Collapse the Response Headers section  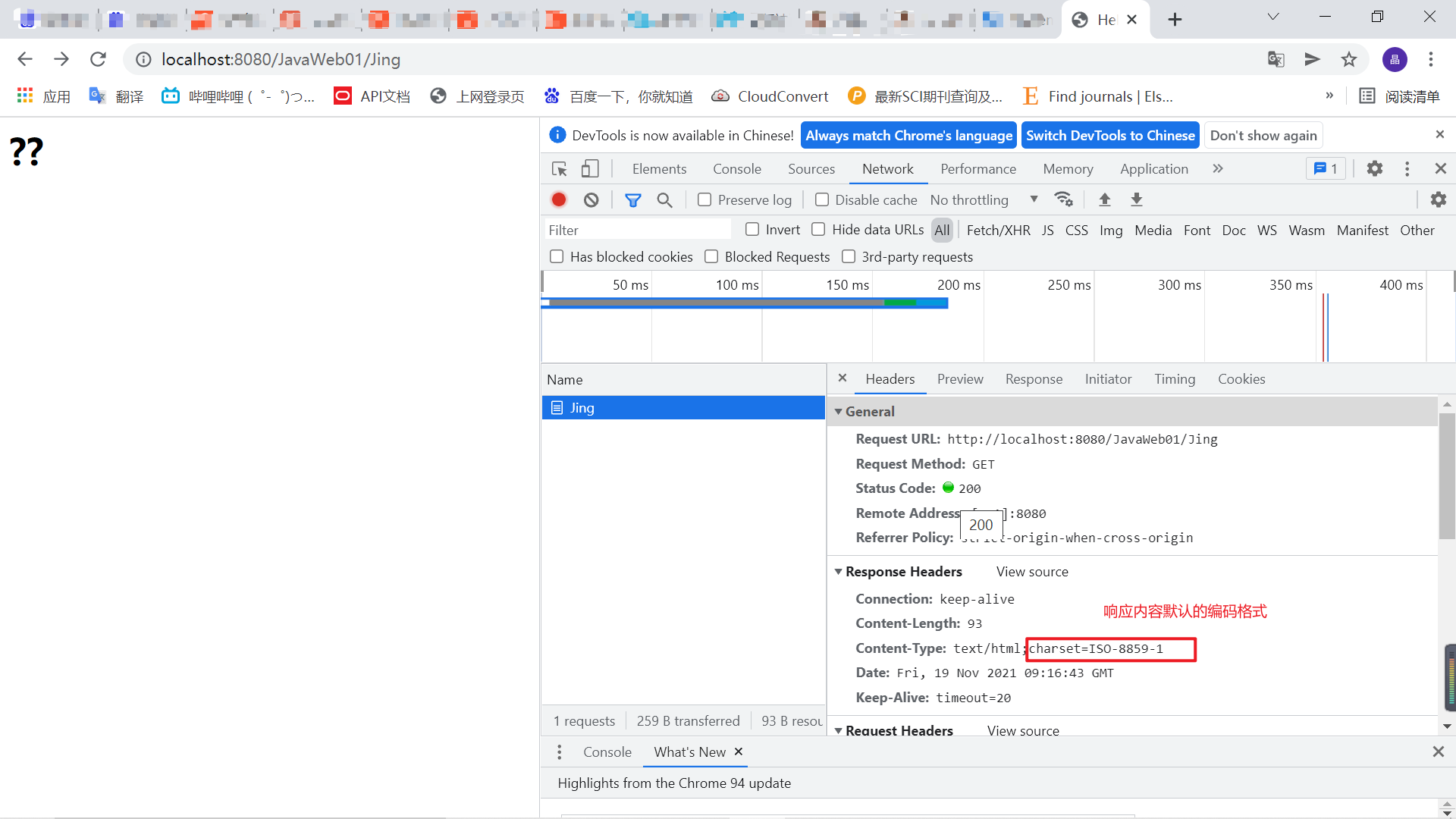839,571
